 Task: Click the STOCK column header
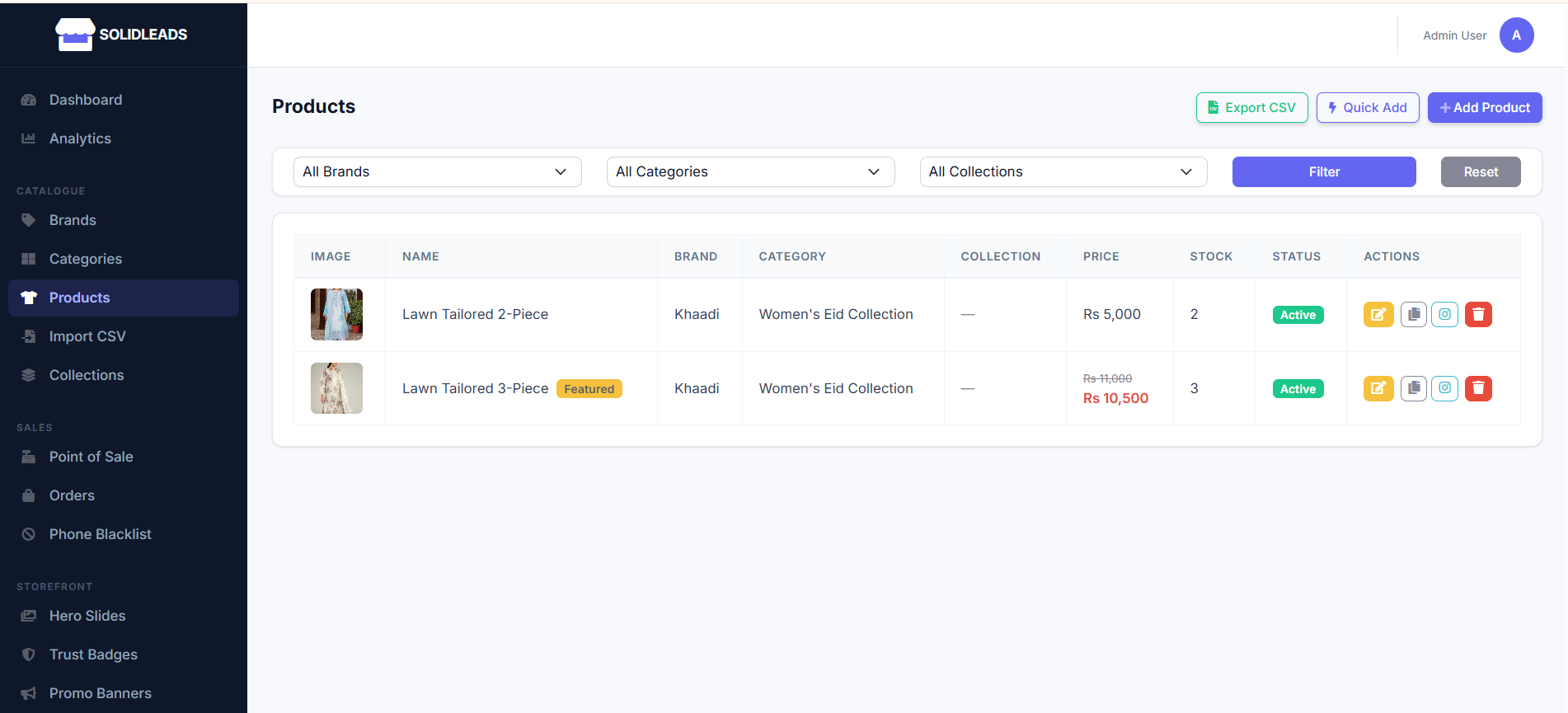pos(1211,256)
